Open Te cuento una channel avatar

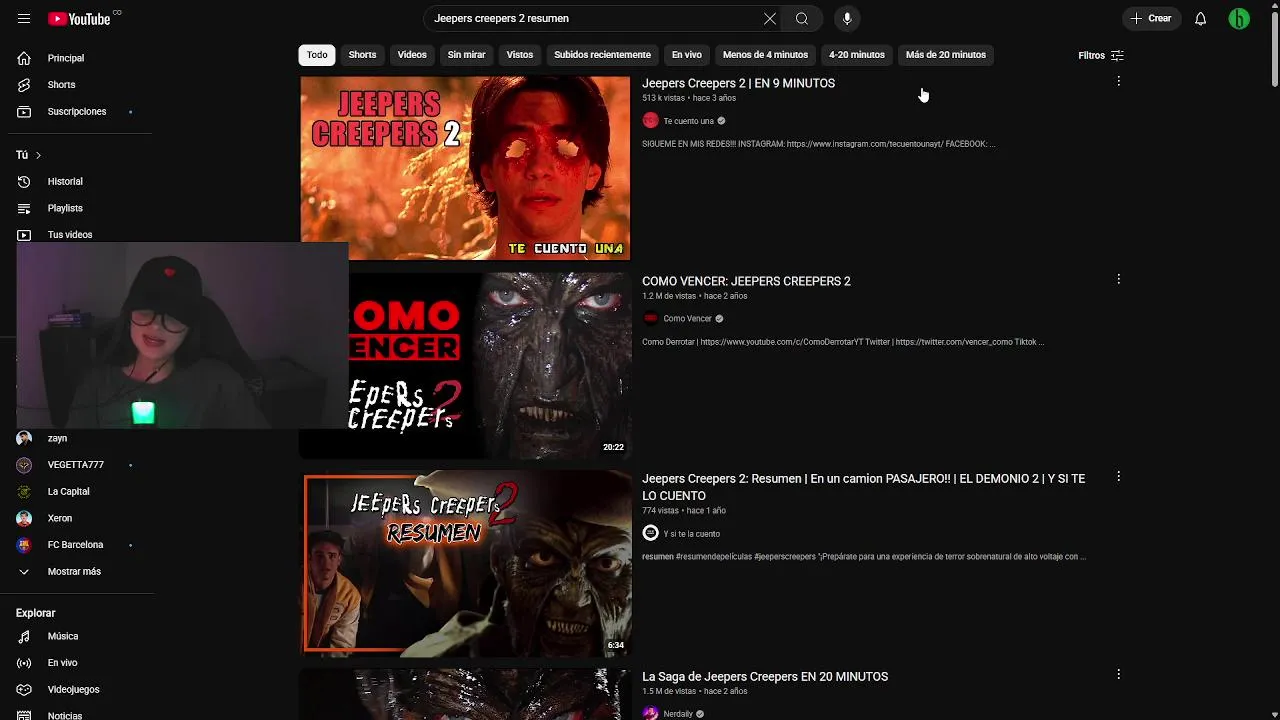click(x=650, y=121)
